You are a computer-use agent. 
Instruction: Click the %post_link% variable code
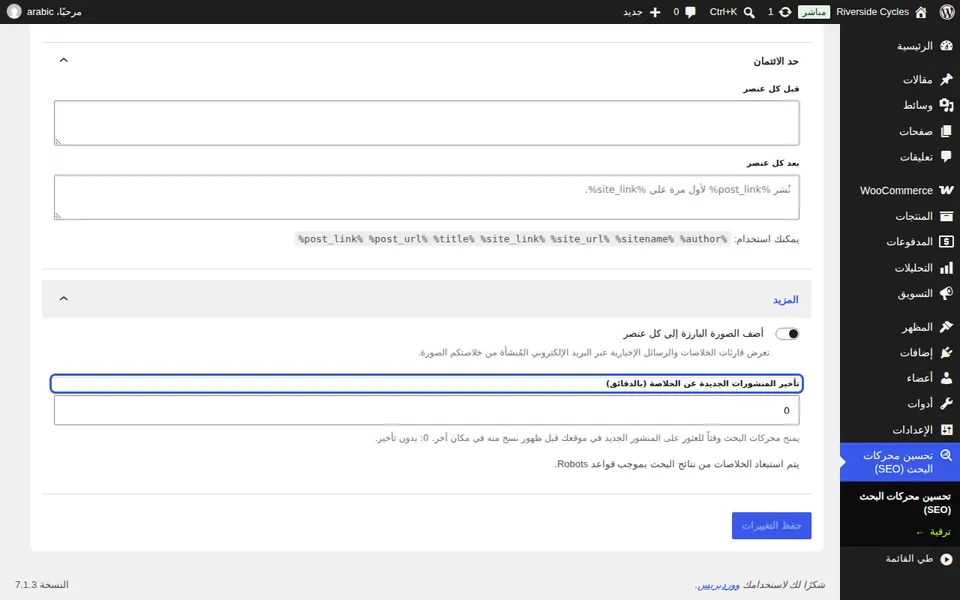pyautogui.click(x=331, y=239)
